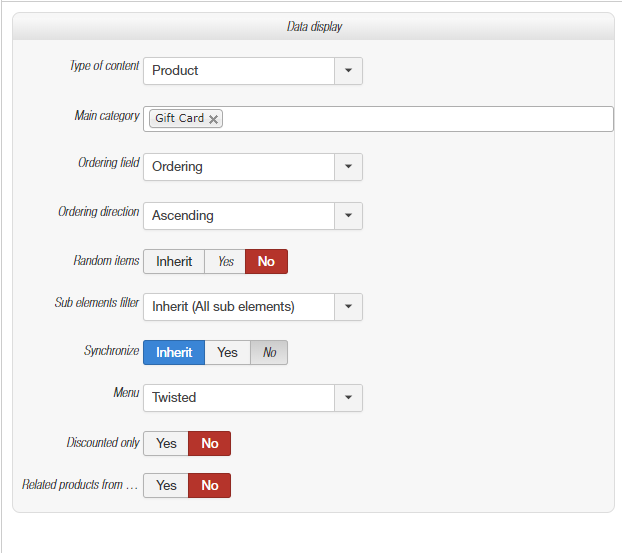Choose No for Random items
This screenshot has width=622, height=553.
coord(266,262)
